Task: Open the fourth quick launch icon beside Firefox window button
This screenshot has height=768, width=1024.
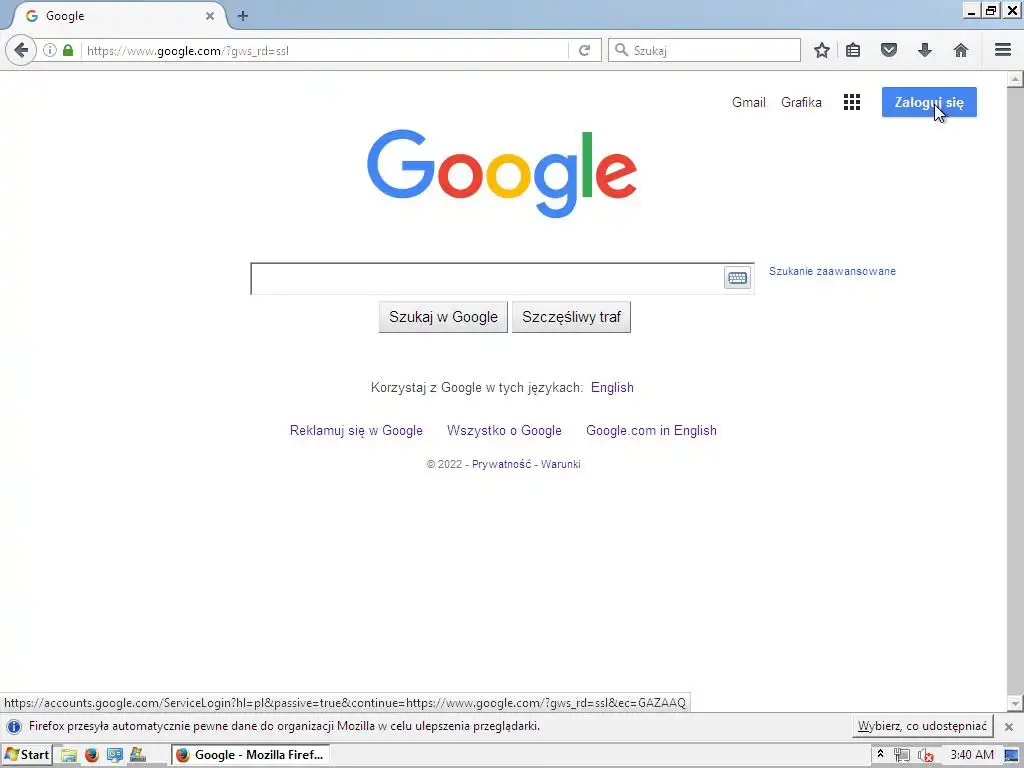Action: tap(137, 755)
